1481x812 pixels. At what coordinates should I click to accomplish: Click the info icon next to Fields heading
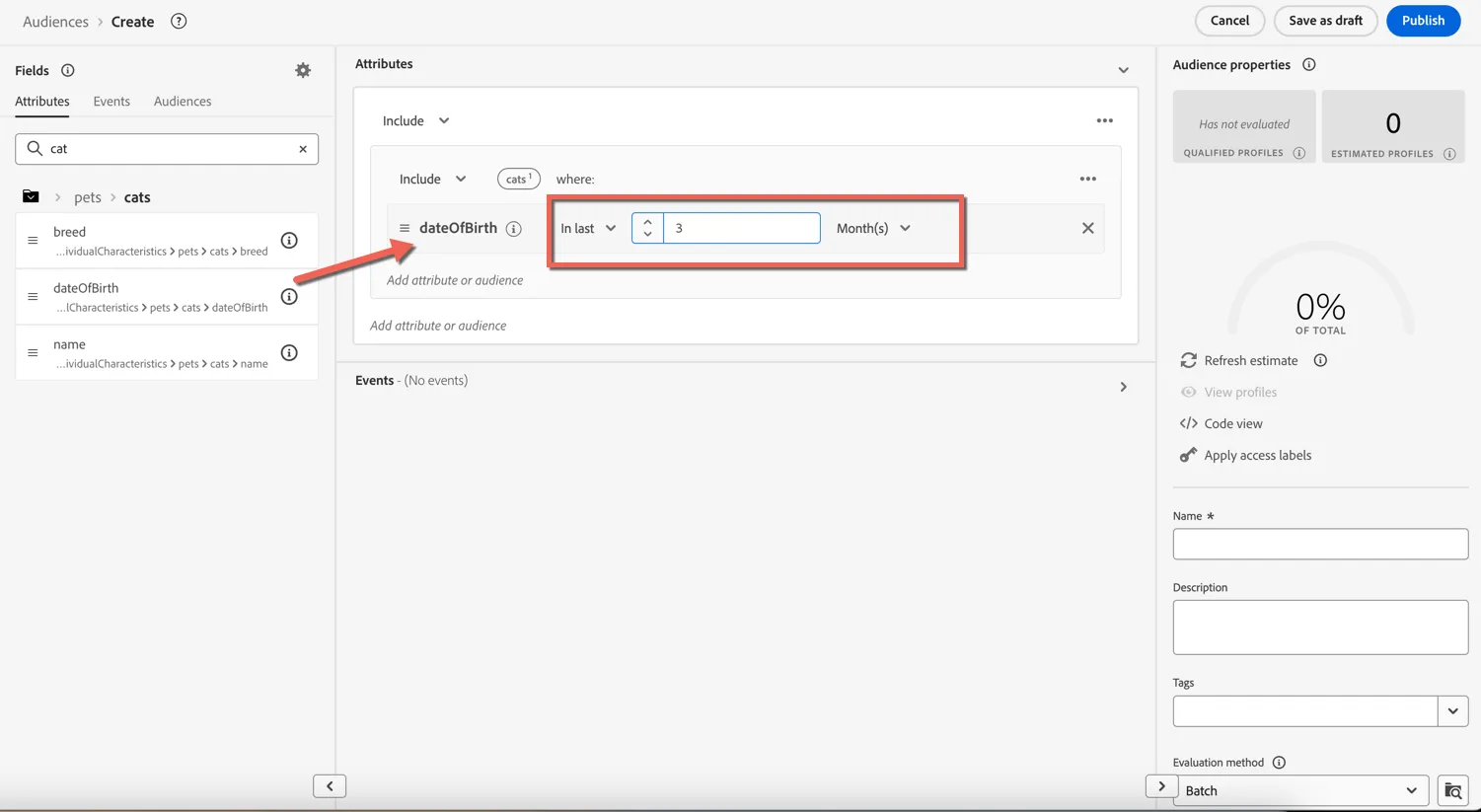68,70
